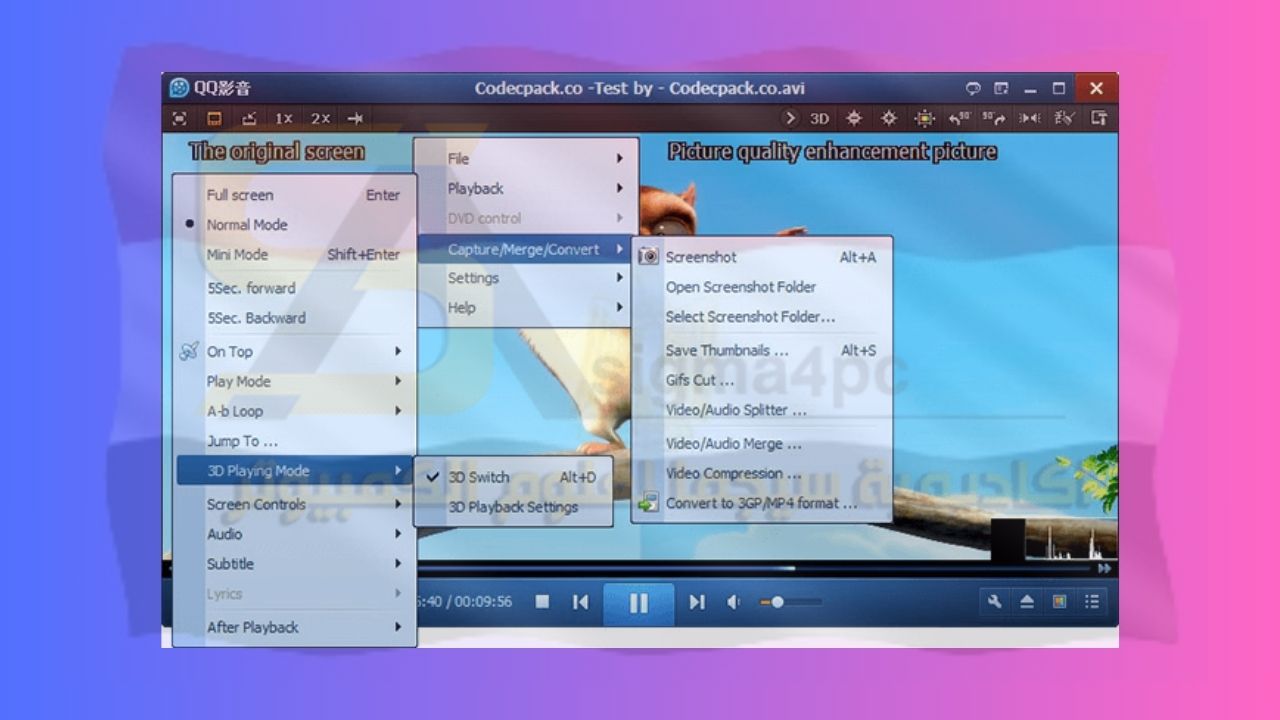
Task: Click the mini mode icon in top toolbar
Action: 249,118
